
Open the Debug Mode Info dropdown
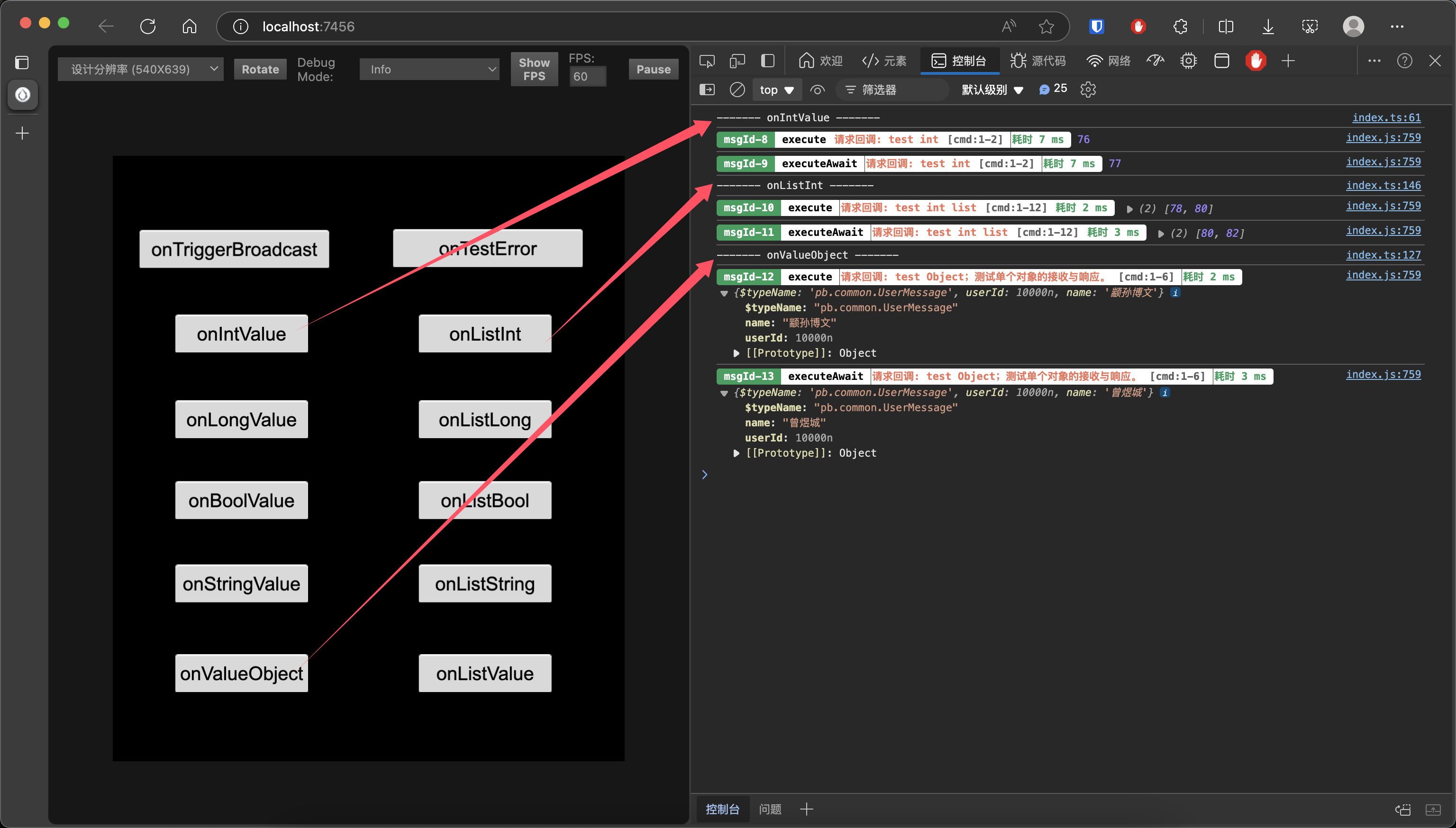429,69
